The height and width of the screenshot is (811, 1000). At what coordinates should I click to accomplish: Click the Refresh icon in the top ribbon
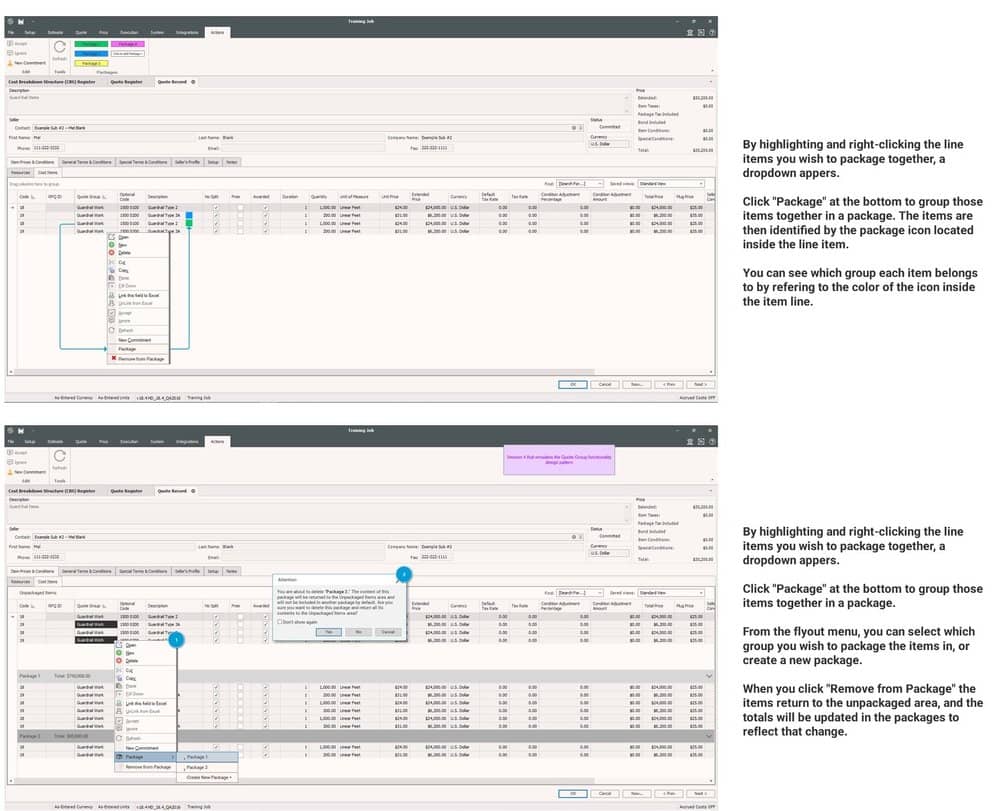(59, 46)
